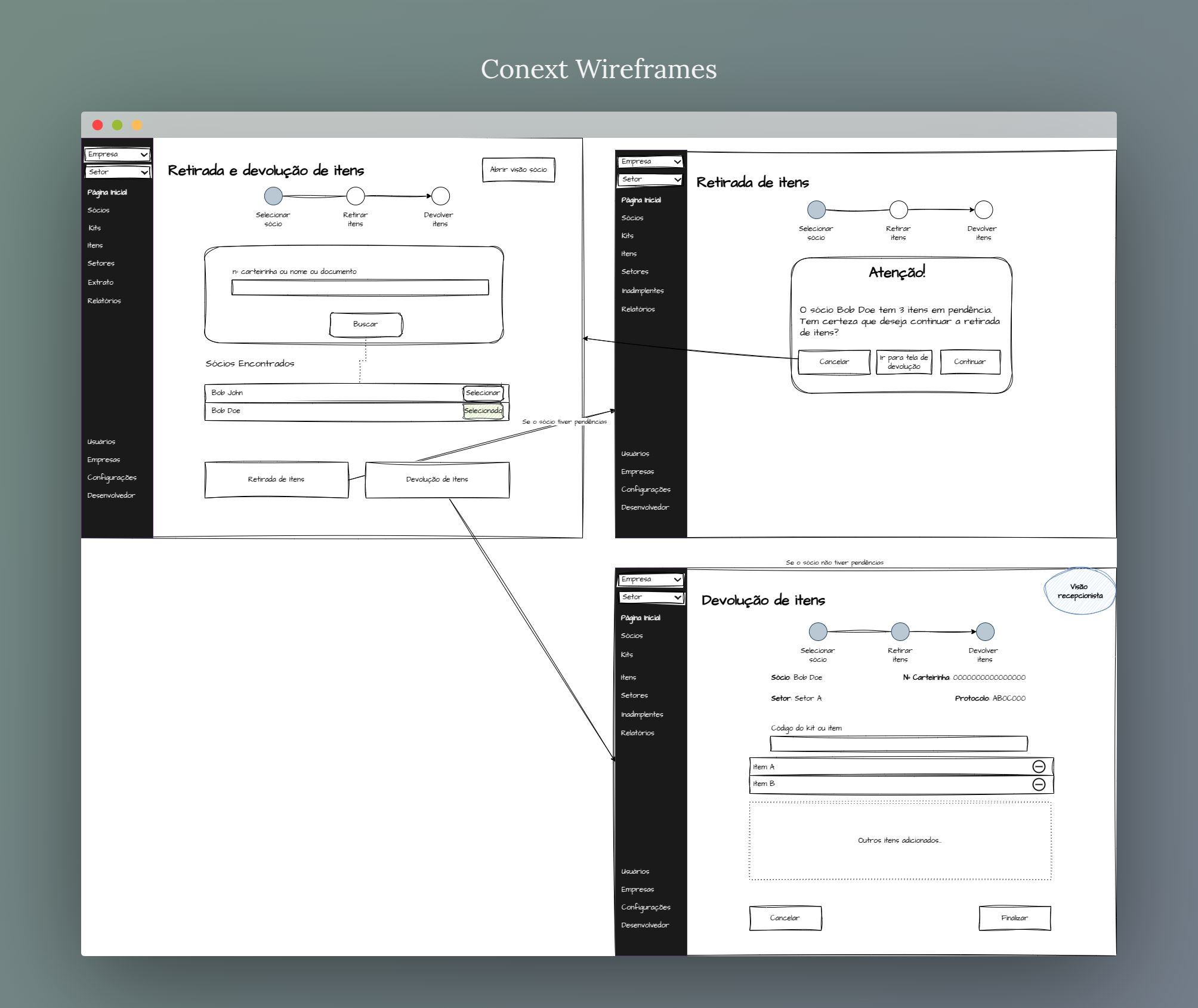
Task: Open the Empresa dropdown in top-left sidebar
Action: 117,155
